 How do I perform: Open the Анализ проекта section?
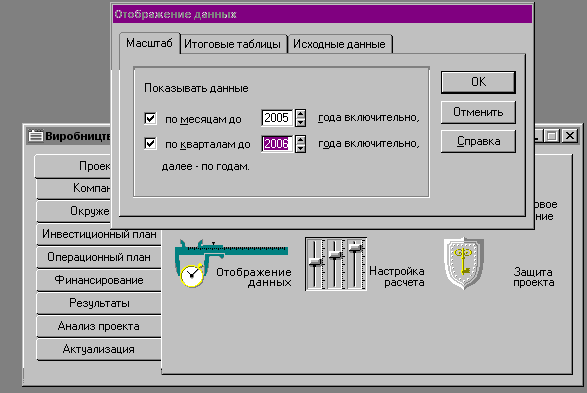[x=99, y=326]
